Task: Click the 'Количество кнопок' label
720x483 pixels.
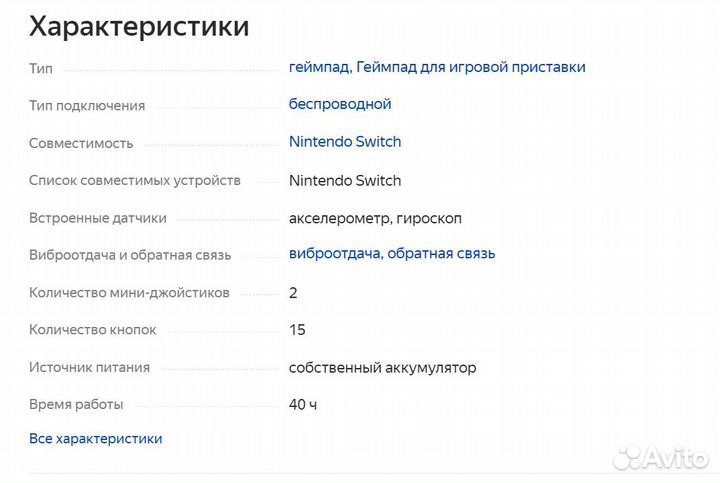Action: (x=93, y=330)
